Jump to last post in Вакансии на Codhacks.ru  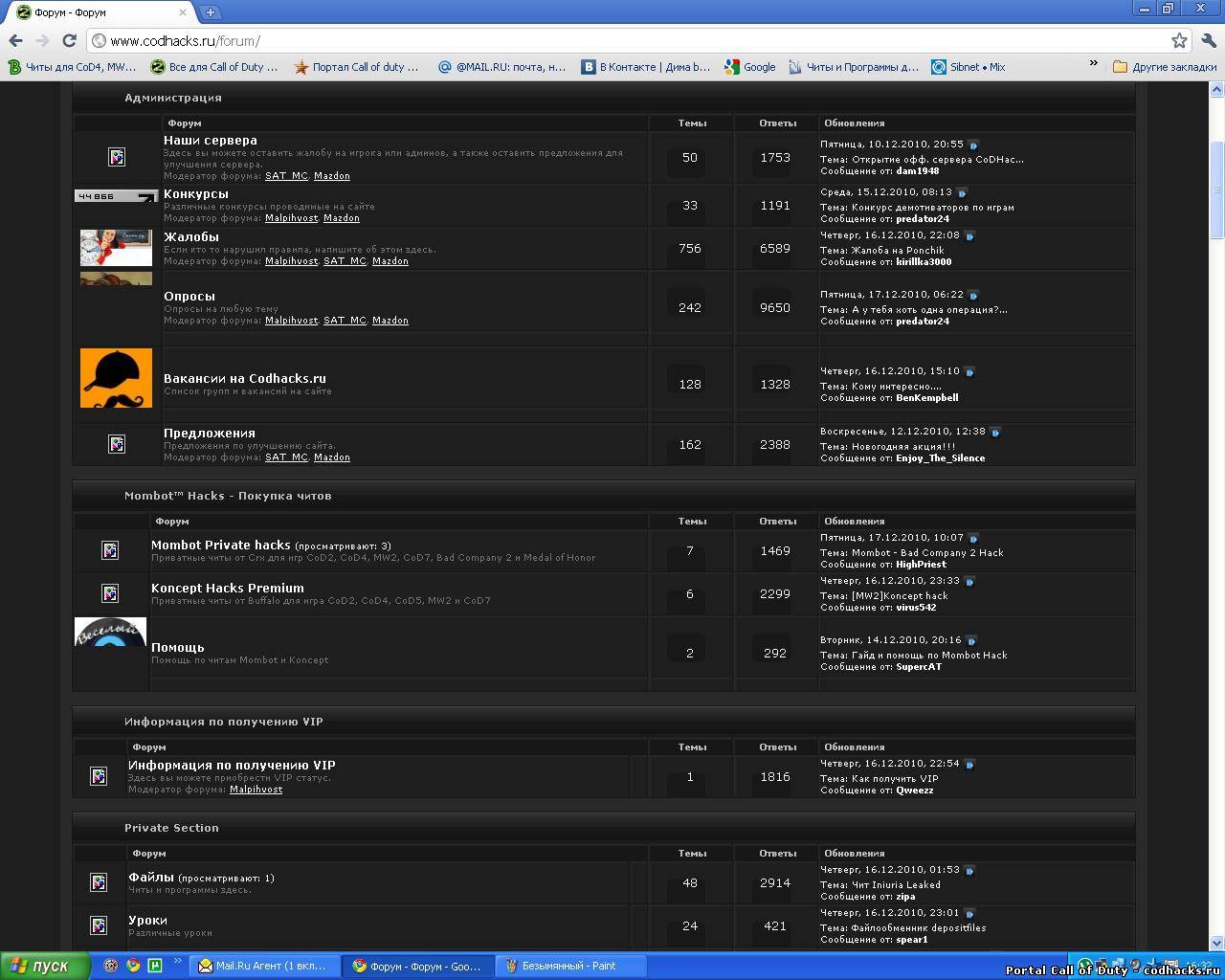pos(969,371)
